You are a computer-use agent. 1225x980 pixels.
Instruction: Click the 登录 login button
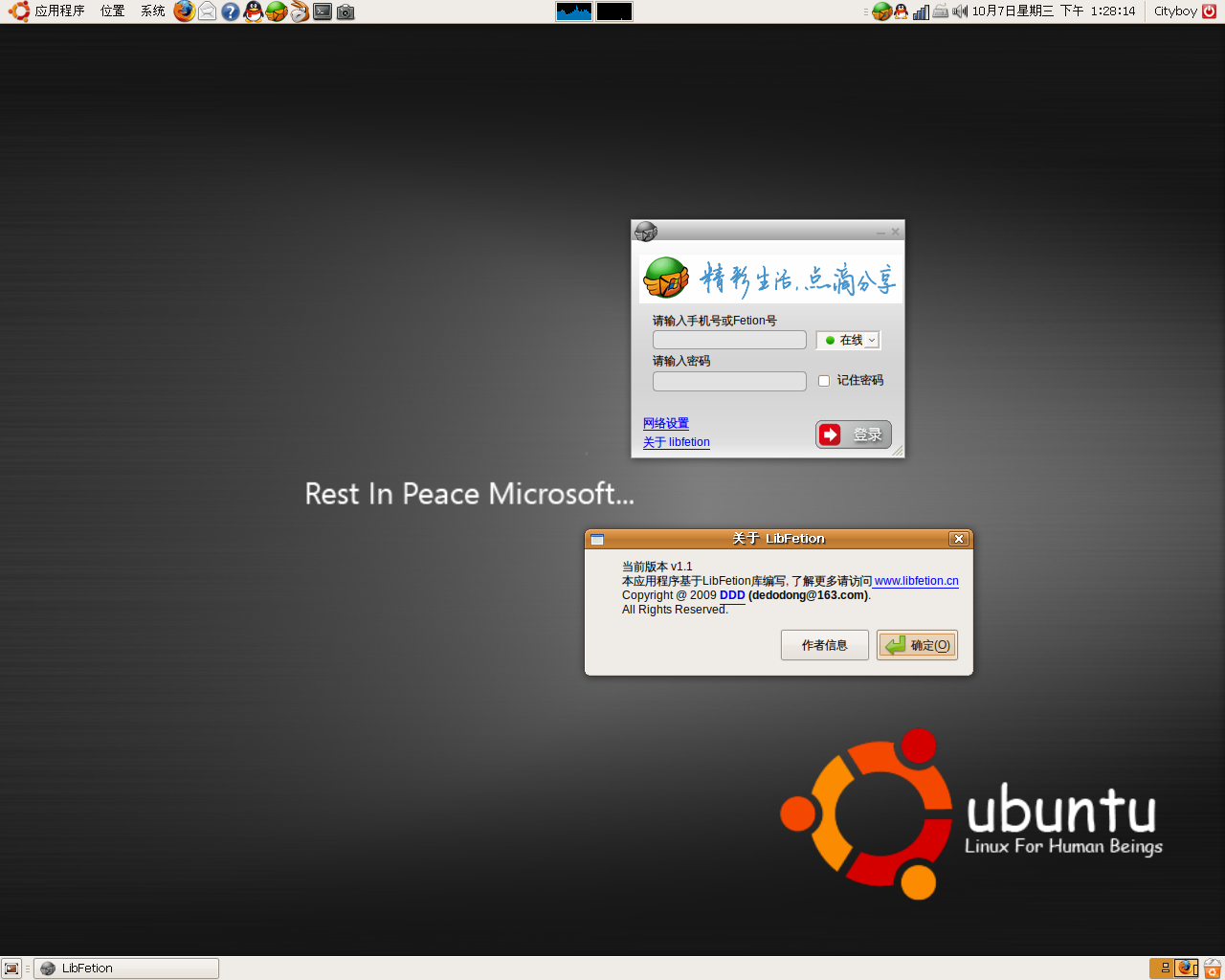(x=854, y=434)
